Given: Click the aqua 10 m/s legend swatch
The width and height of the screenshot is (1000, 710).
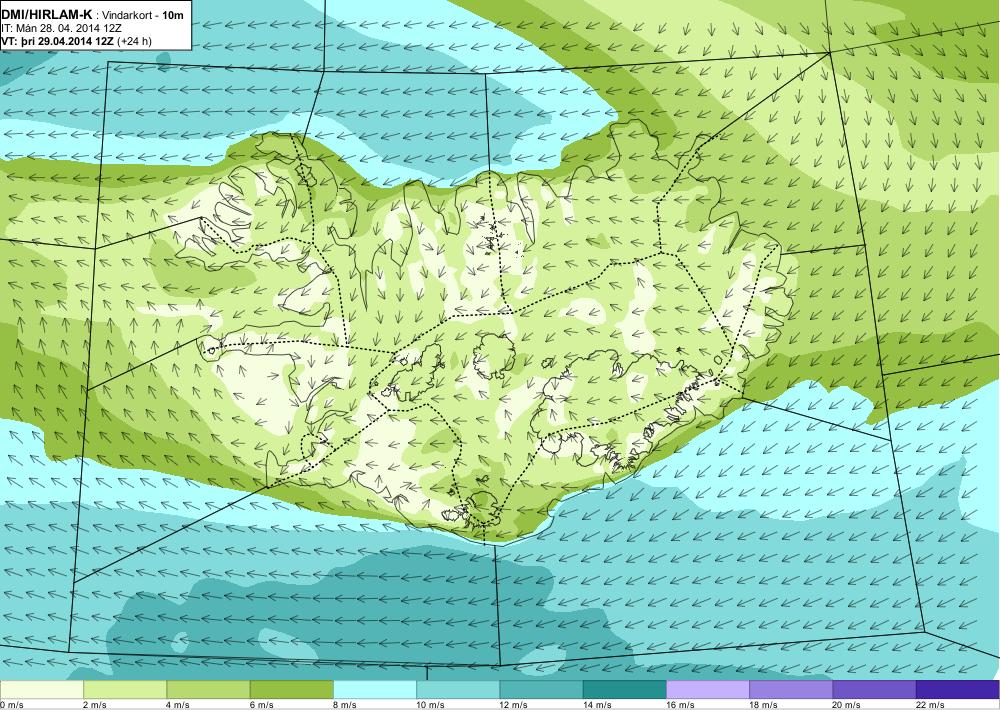Looking at the screenshot, I should click(x=458, y=689).
